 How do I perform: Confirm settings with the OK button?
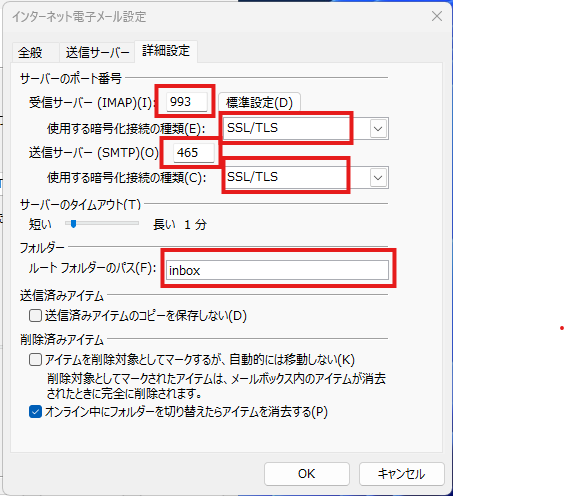pyautogui.click(x=307, y=474)
